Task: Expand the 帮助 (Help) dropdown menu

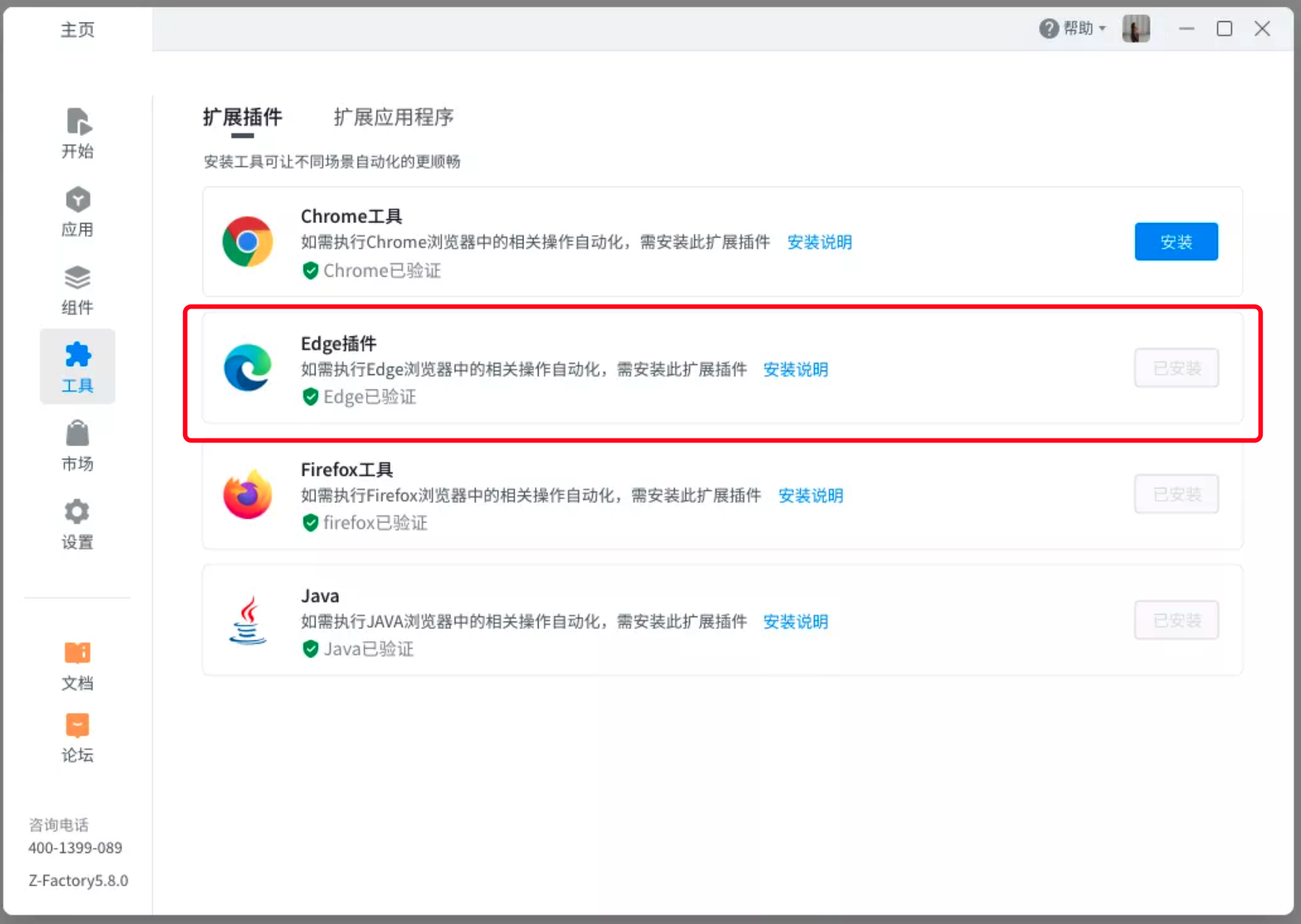Action: coord(1073,29)
